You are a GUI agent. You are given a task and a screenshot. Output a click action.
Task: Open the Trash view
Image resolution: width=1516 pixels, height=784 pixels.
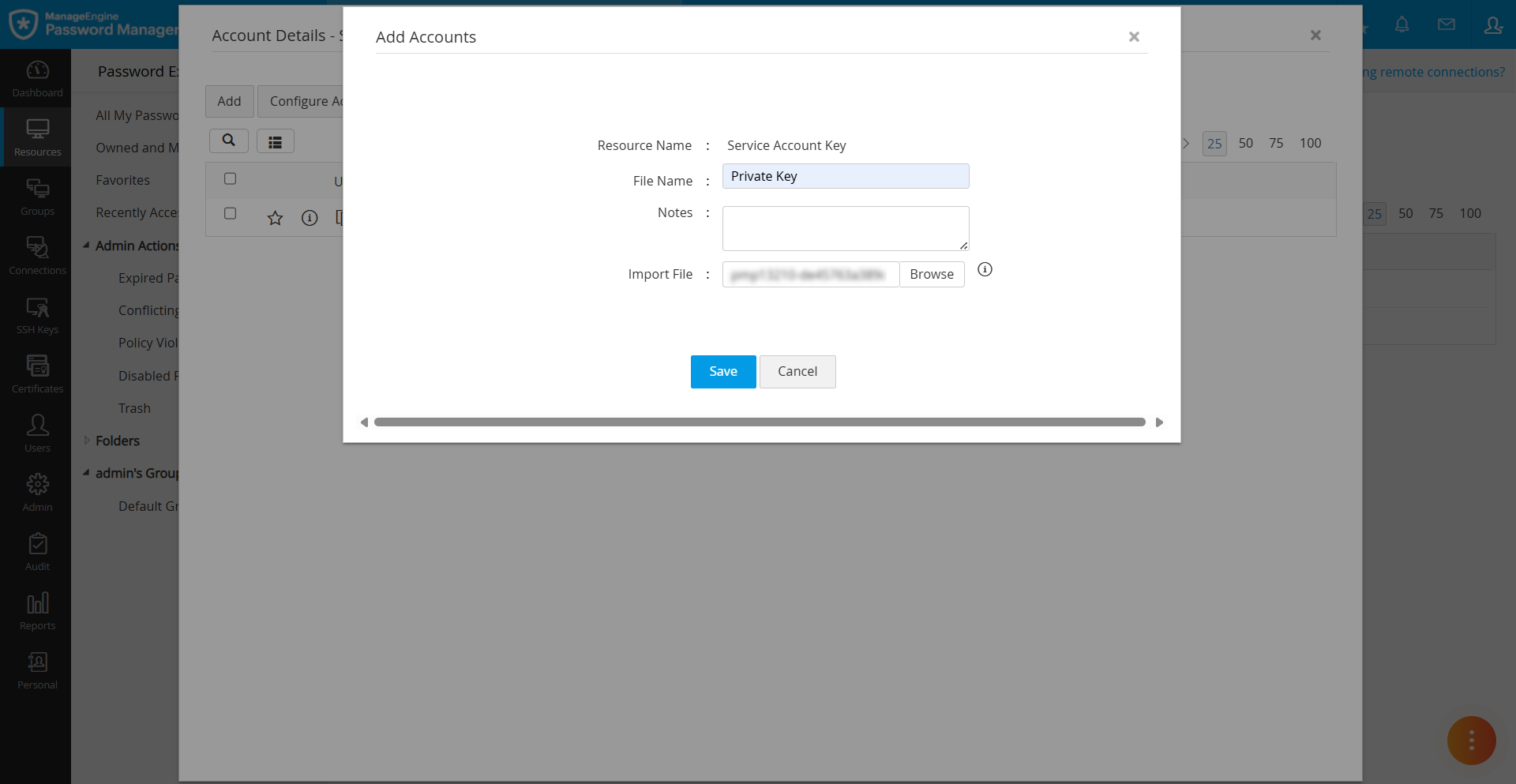[x=134, y=407]
